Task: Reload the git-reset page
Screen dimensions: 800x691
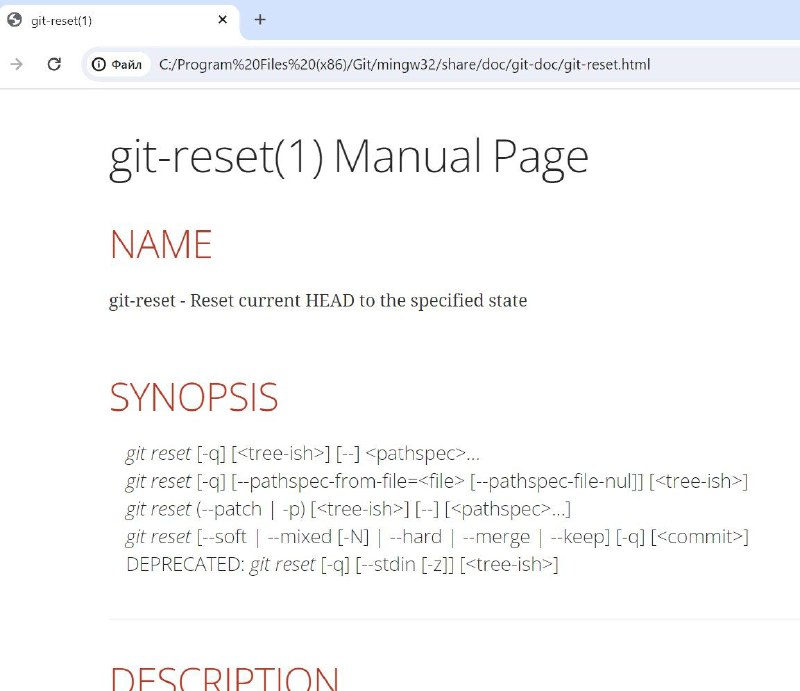Action: coord(54,64)
